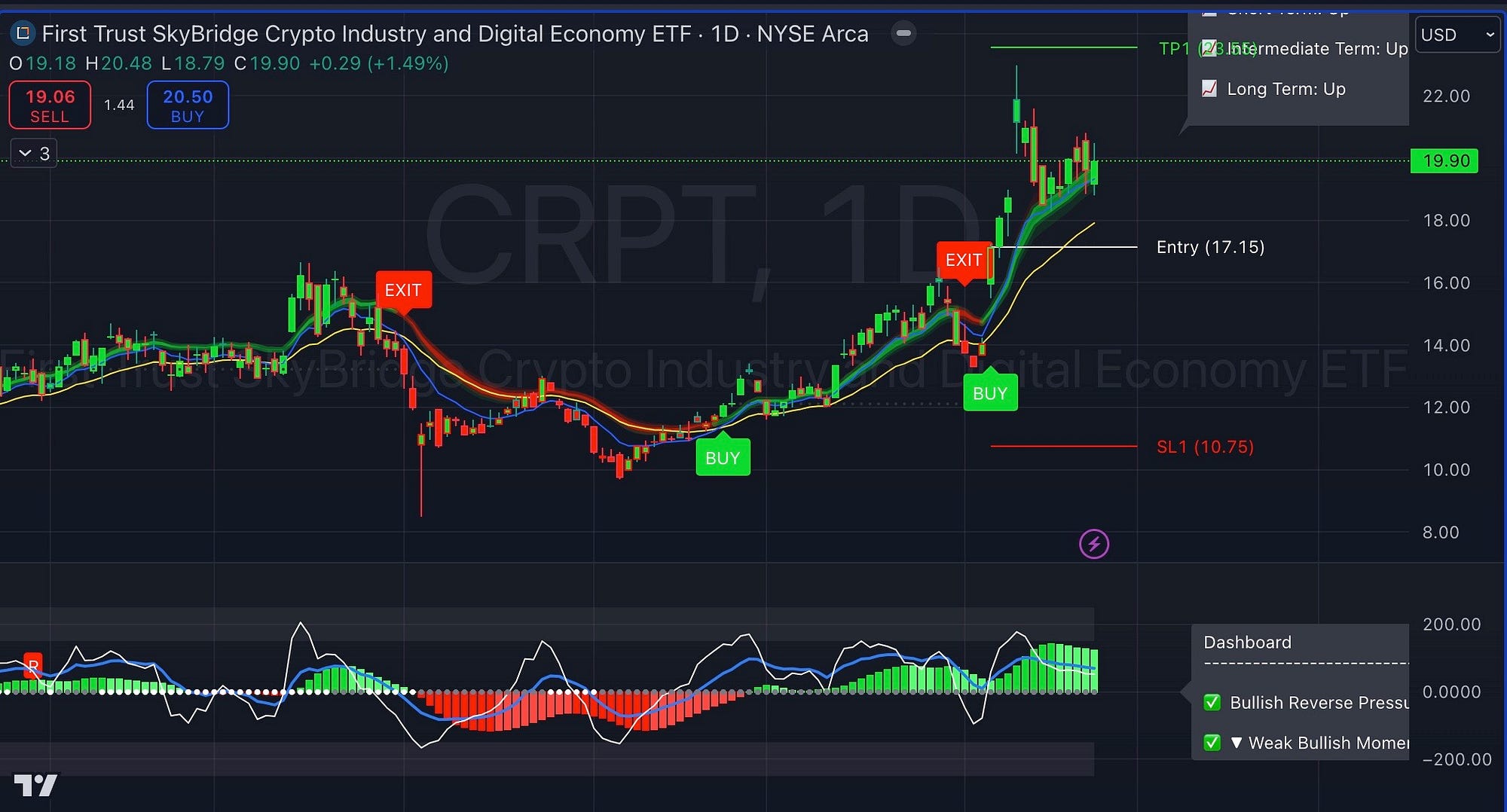The image size is (1507, 812).
Task: Click the chart icon beside Long Term: Up
Action: [1209, 89]
